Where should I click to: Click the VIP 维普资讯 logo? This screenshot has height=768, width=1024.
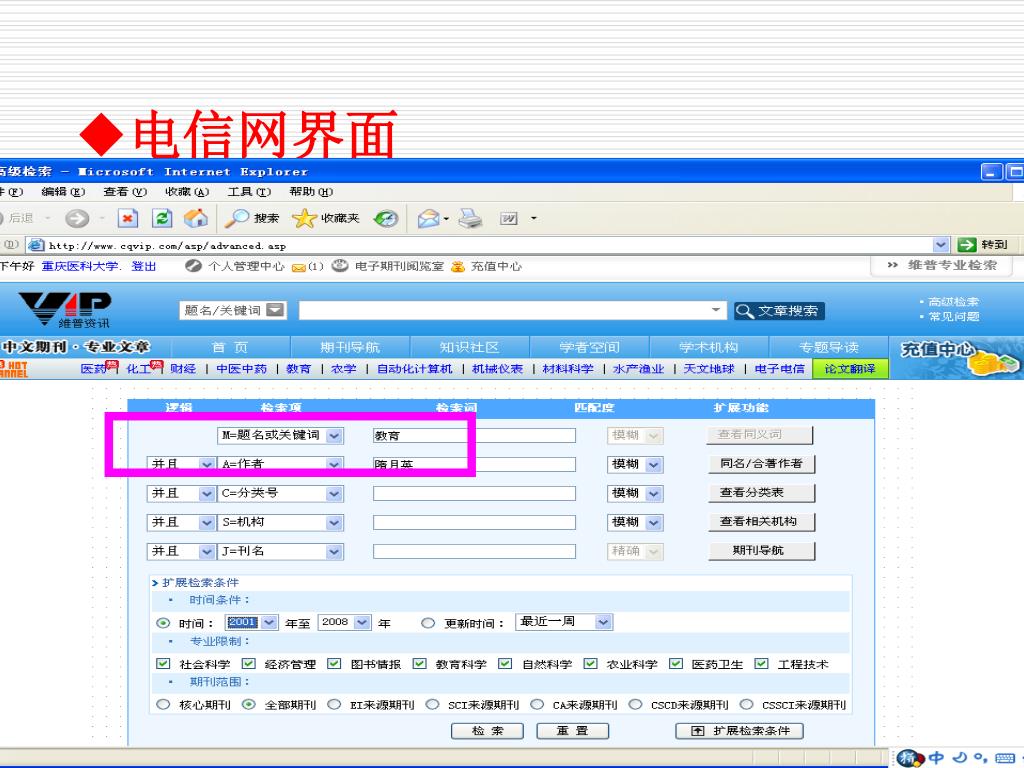65,310
